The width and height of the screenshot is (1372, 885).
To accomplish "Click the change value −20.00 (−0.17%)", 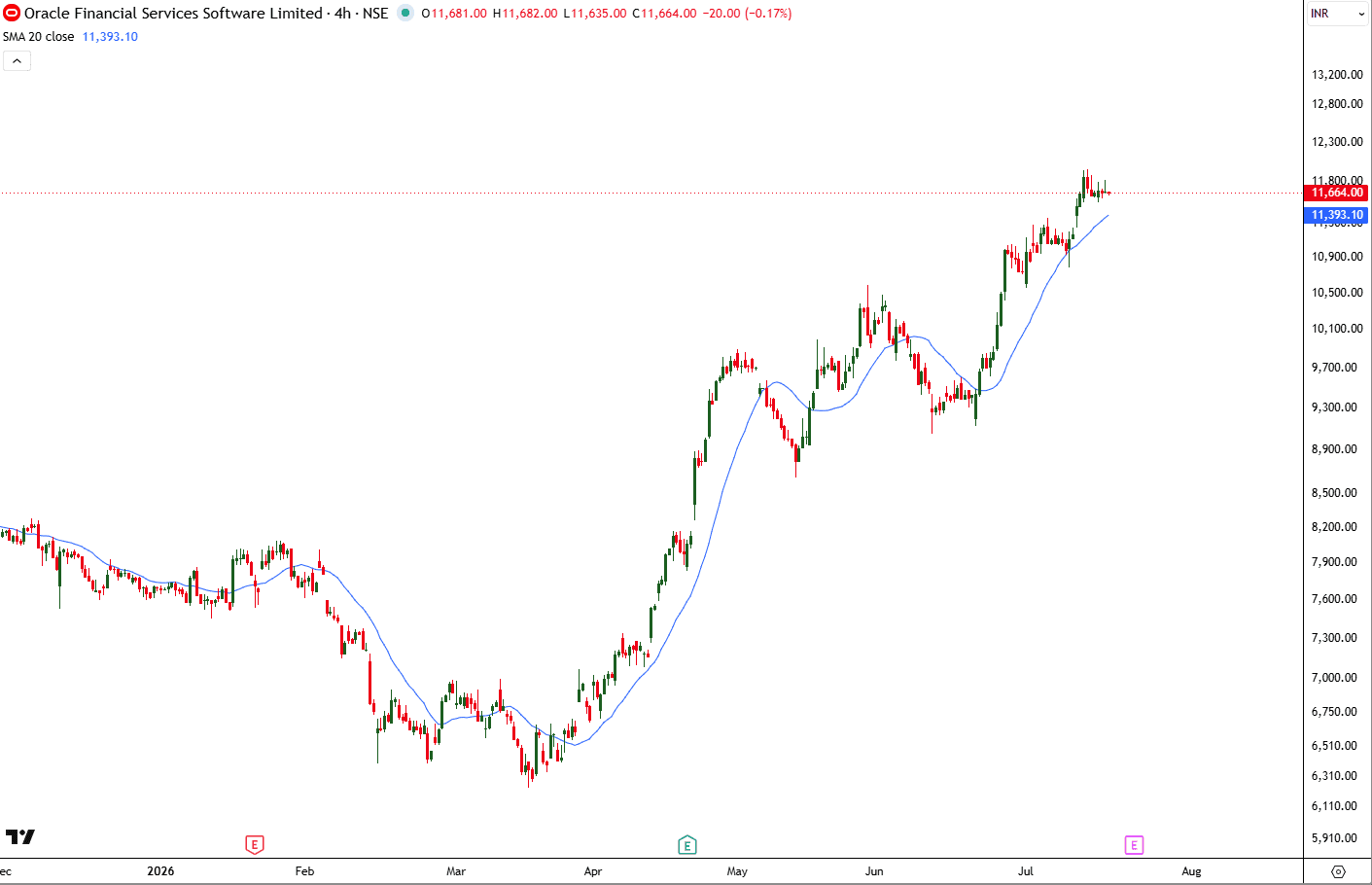I will point(747,14).
